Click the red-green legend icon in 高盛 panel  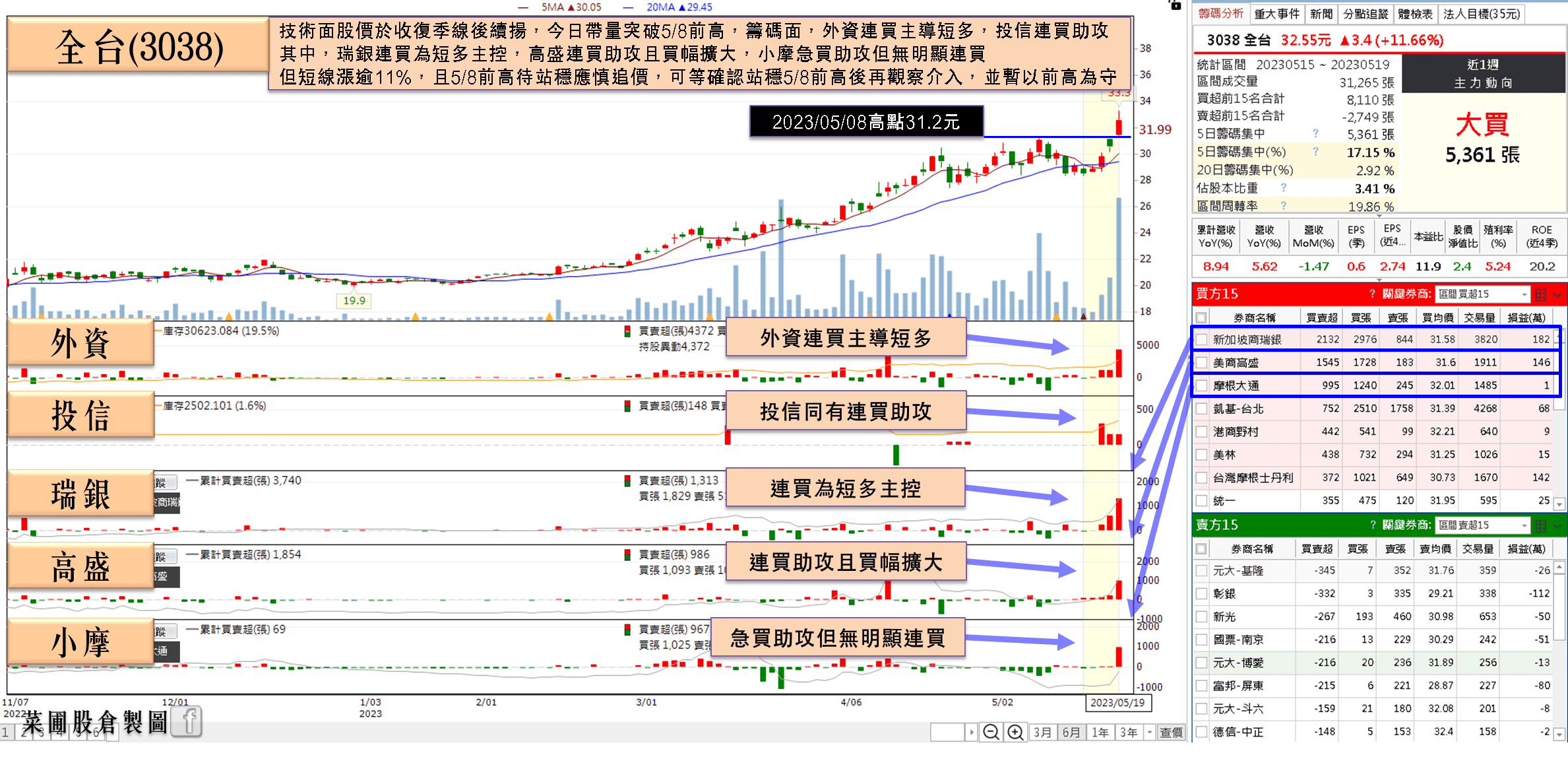(627, 555)
